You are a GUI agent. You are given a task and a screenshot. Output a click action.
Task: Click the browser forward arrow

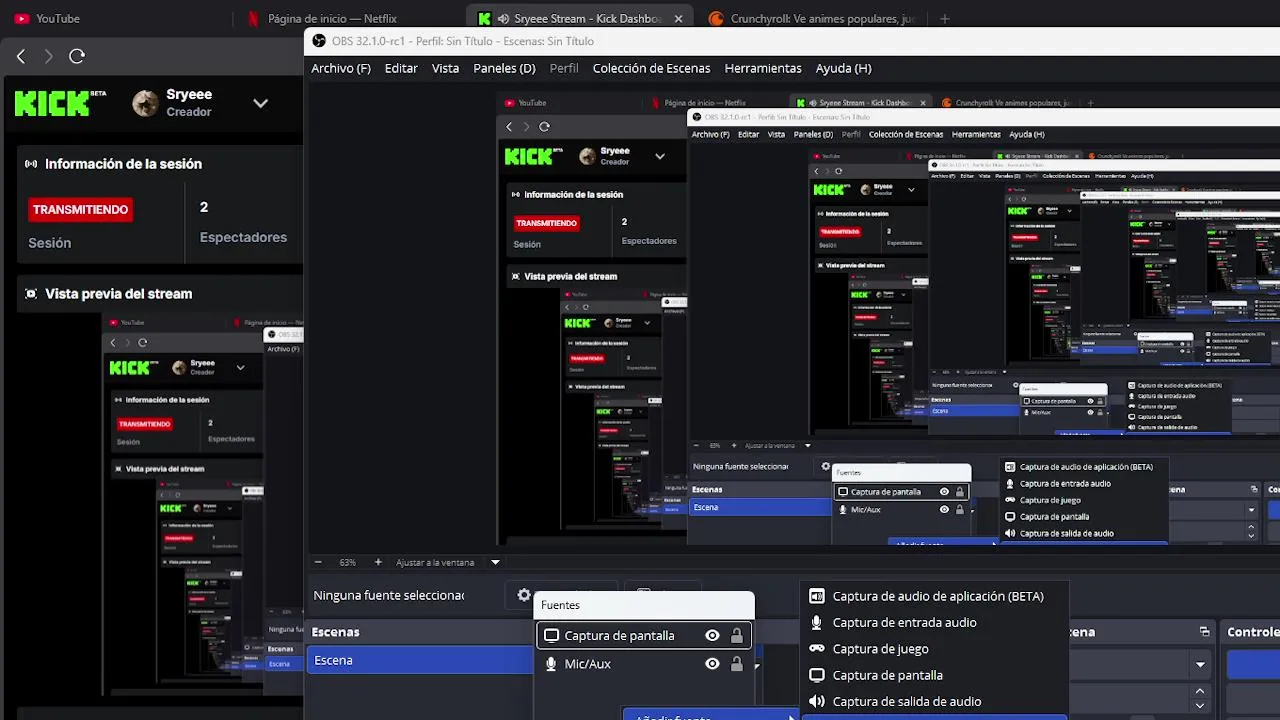tap(48, 56)
